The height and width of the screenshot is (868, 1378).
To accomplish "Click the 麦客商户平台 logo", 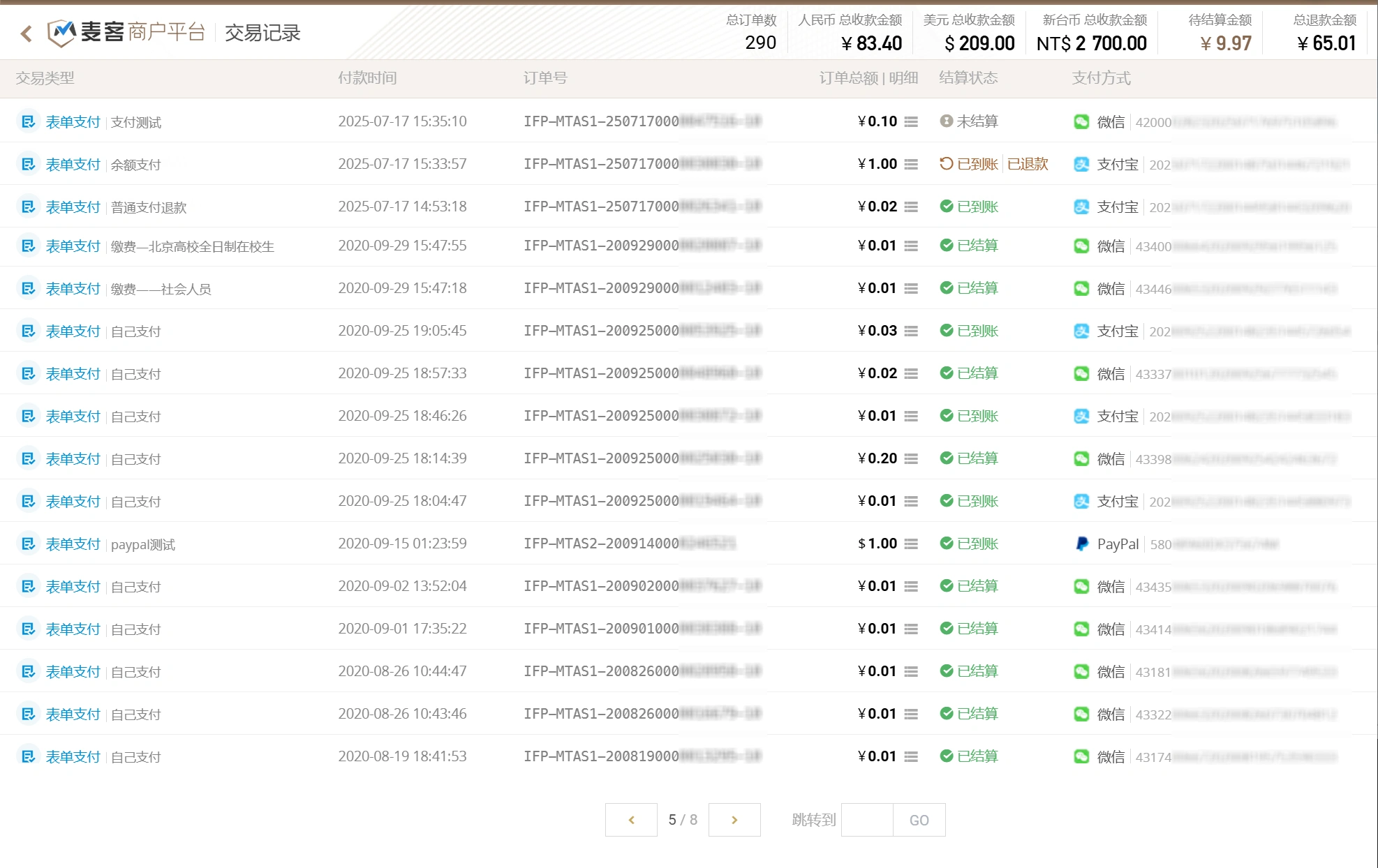I will pos(127,32).
